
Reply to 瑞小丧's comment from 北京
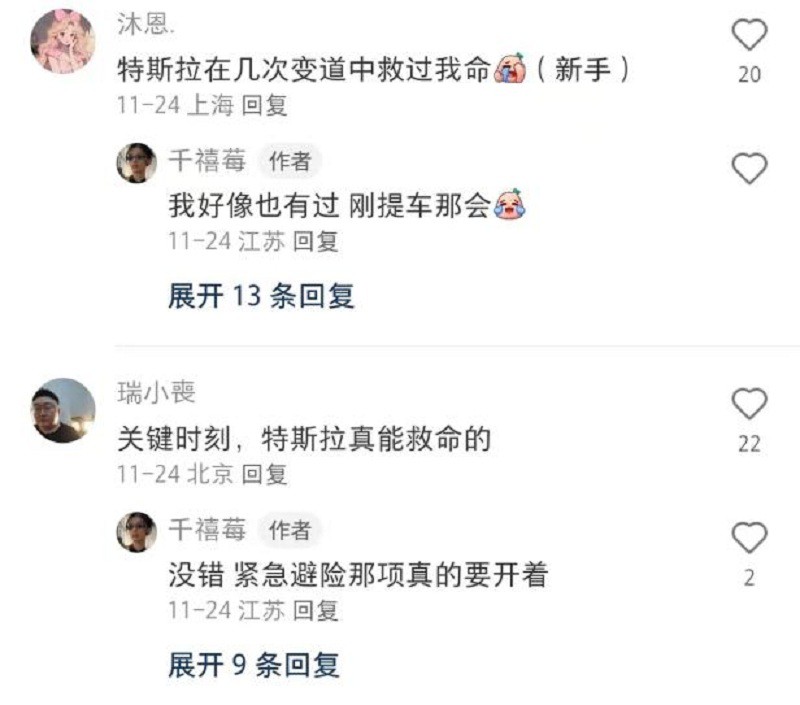pyautogui.click(x=264, y=474)
